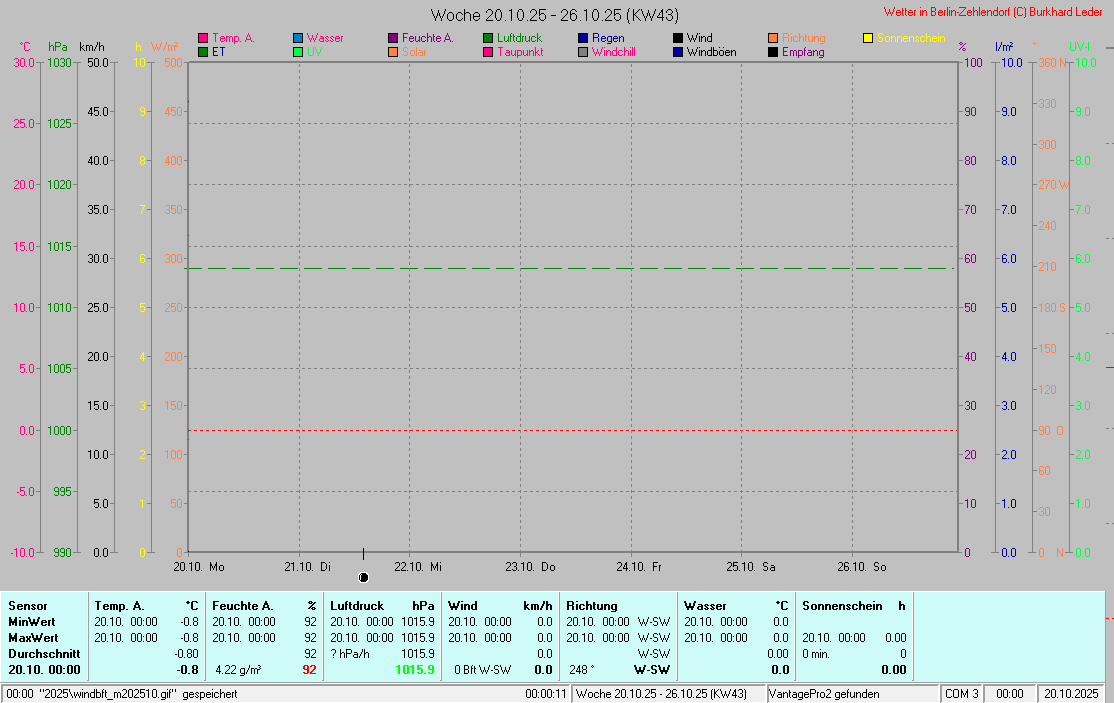Select the Luftdruck column header in the table

pyautogui.click(x=358, y=605)
